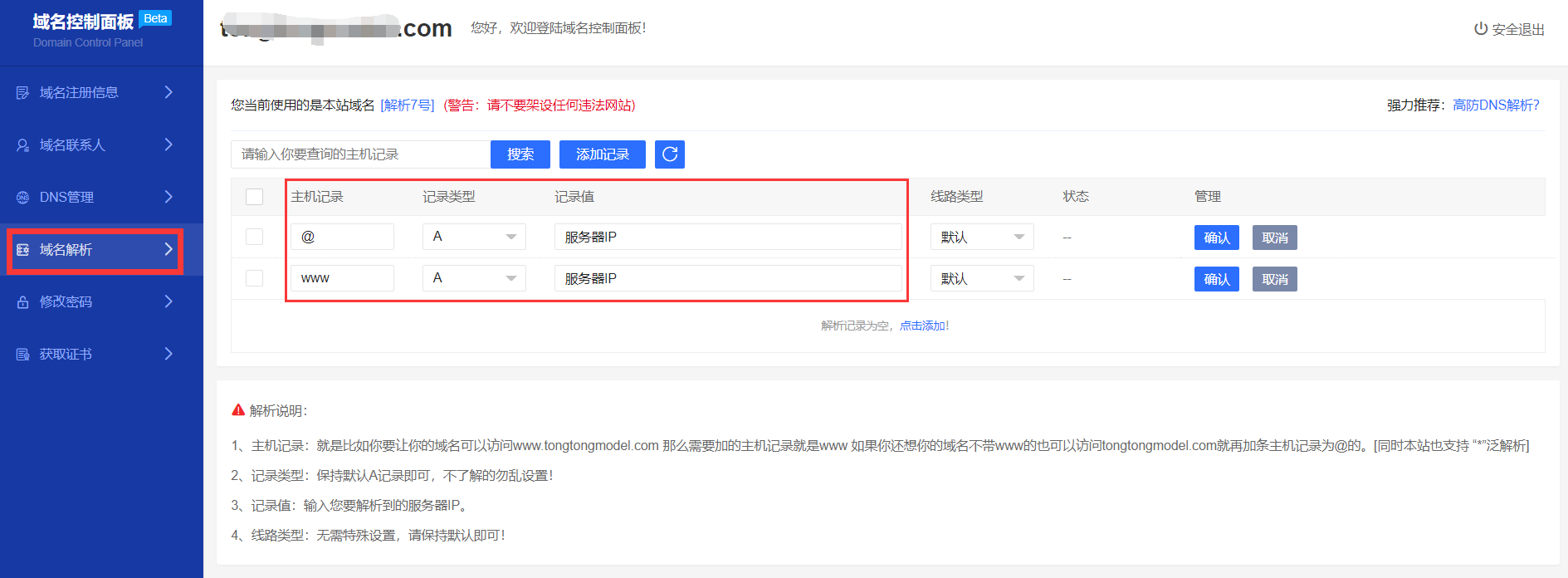Toggle the select-all checkbox in table header
Screen dimensions: 1568x578
[255, 197]
